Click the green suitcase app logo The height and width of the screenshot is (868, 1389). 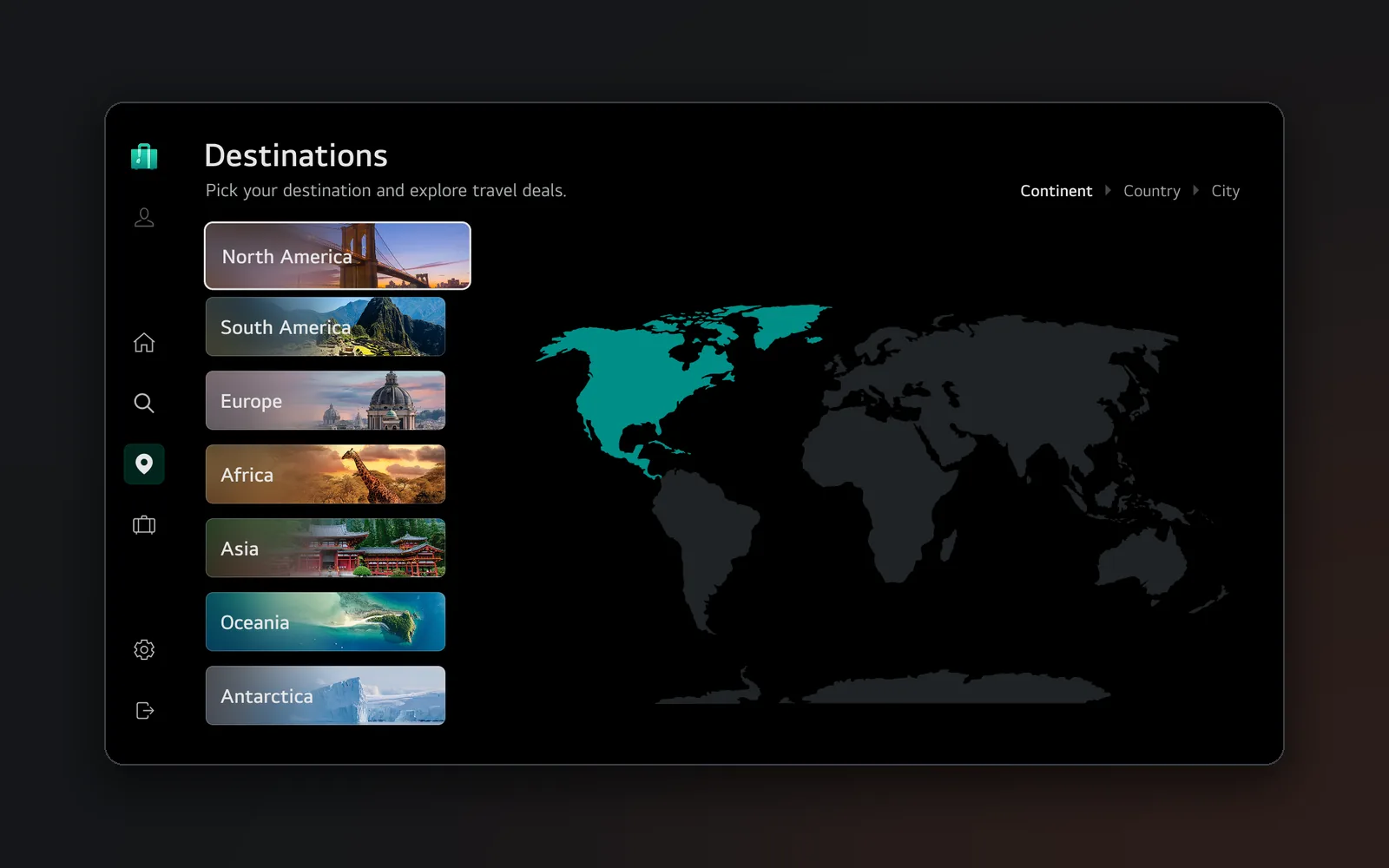point(144,156)
